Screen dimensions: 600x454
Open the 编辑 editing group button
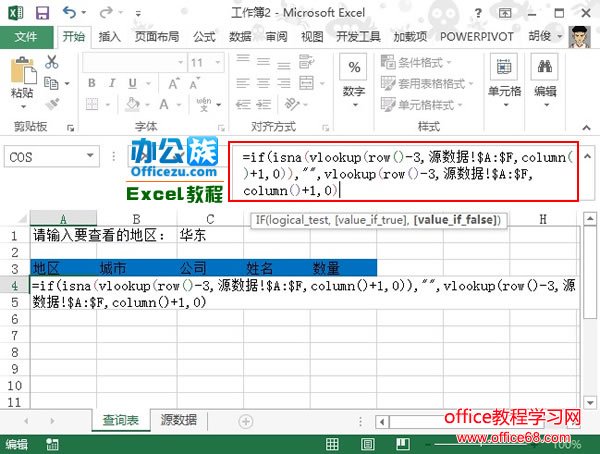coord(545,81)
